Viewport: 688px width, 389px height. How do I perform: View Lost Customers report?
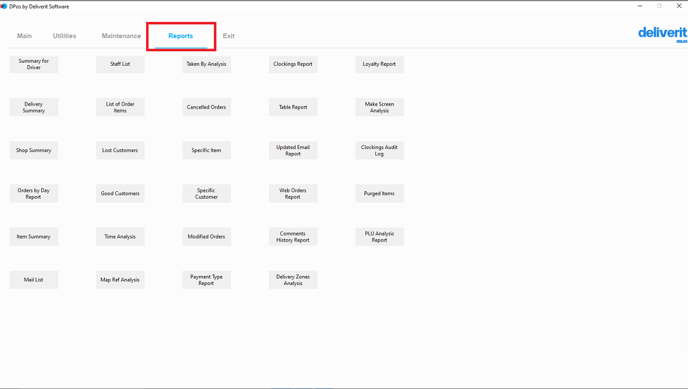120,150
